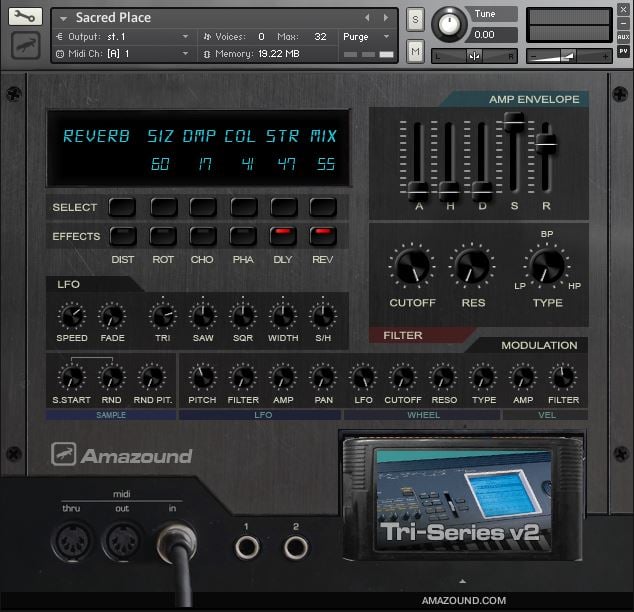634x612 pixels.
Task: Open the Output st. 1 dropdown
Action: click(123, 37)
